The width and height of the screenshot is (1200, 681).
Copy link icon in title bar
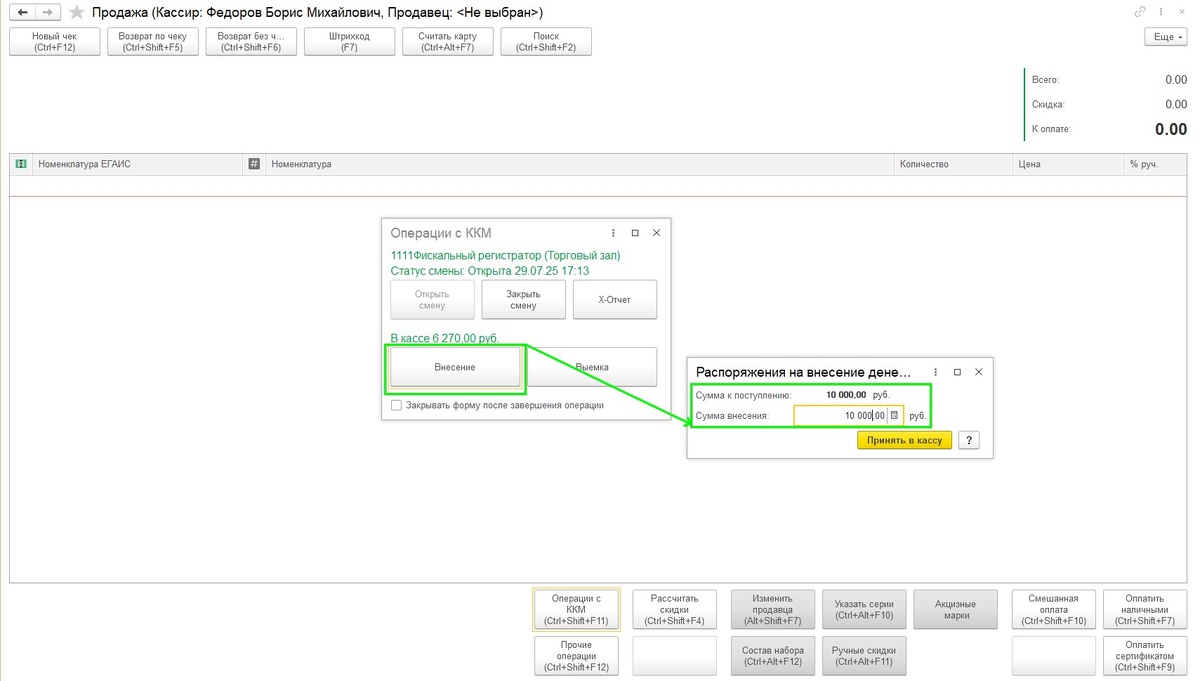(1140, 12)
